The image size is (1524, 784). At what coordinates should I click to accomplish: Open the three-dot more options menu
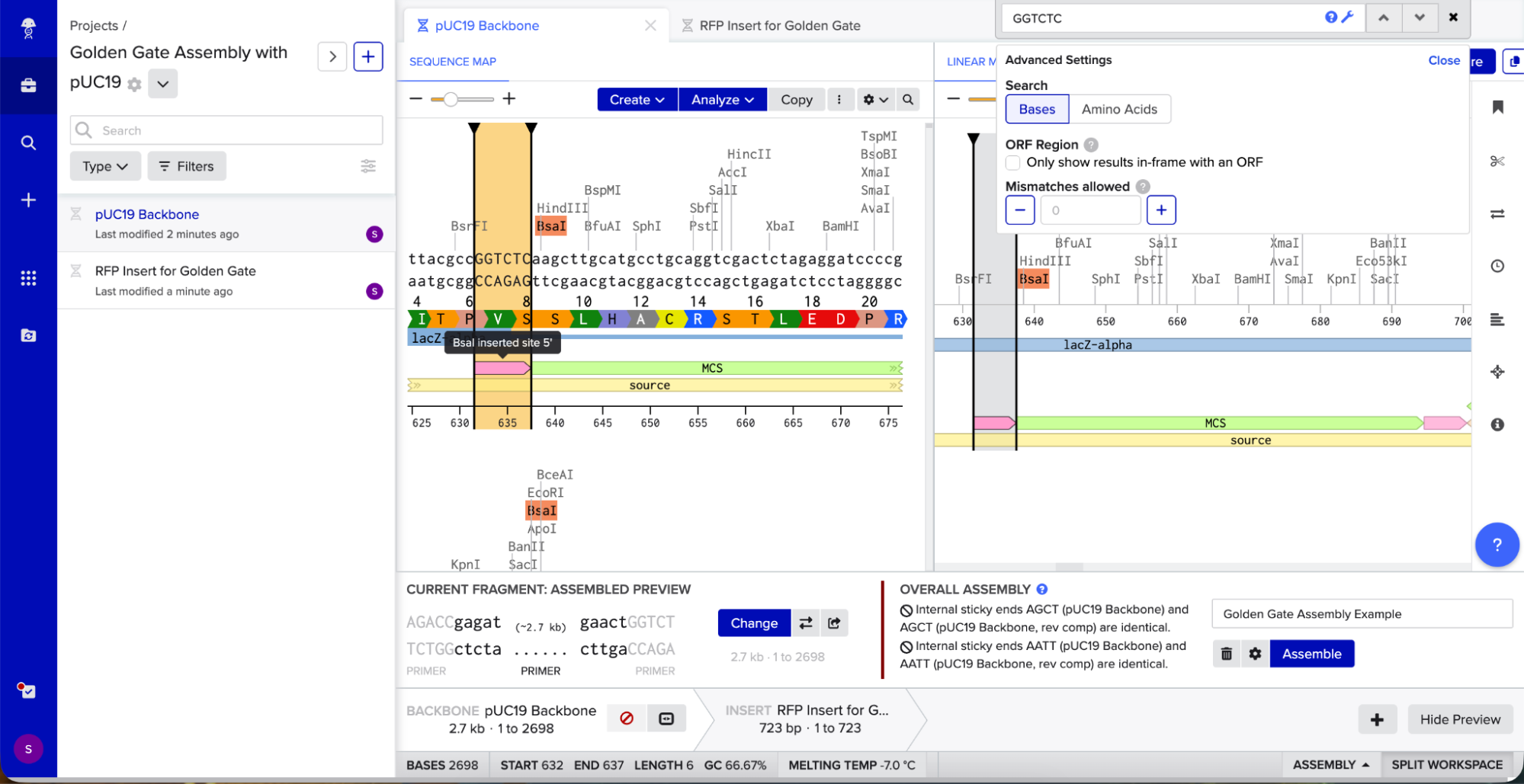click(x=839, y=99)
